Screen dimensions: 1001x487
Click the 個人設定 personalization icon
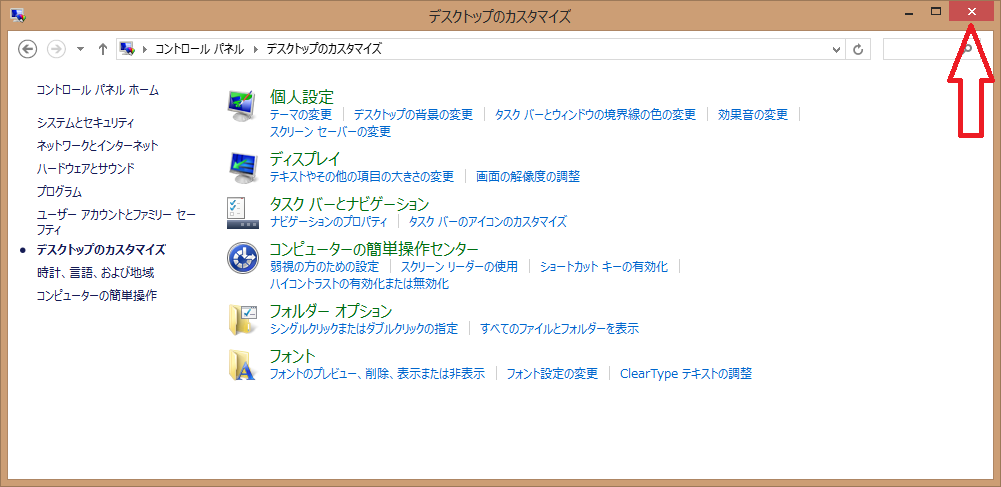(243, 104)
